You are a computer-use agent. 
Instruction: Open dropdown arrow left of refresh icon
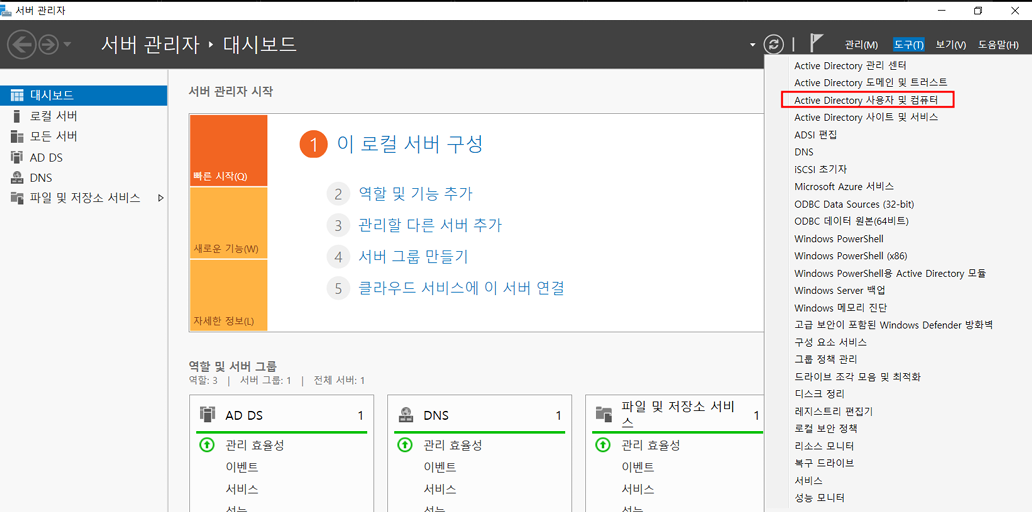tap(752, 45)
